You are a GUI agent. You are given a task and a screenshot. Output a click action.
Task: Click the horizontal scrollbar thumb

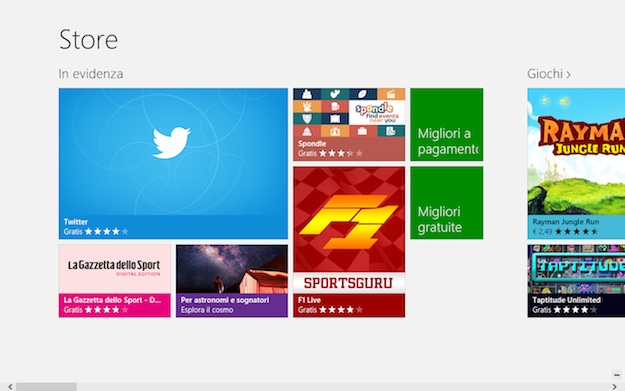(x=46, y=387)
